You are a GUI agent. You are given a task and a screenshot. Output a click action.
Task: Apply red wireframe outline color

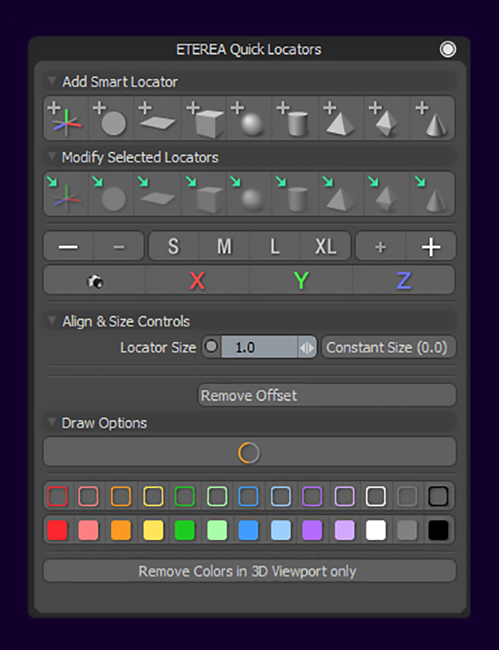point(57,496)
